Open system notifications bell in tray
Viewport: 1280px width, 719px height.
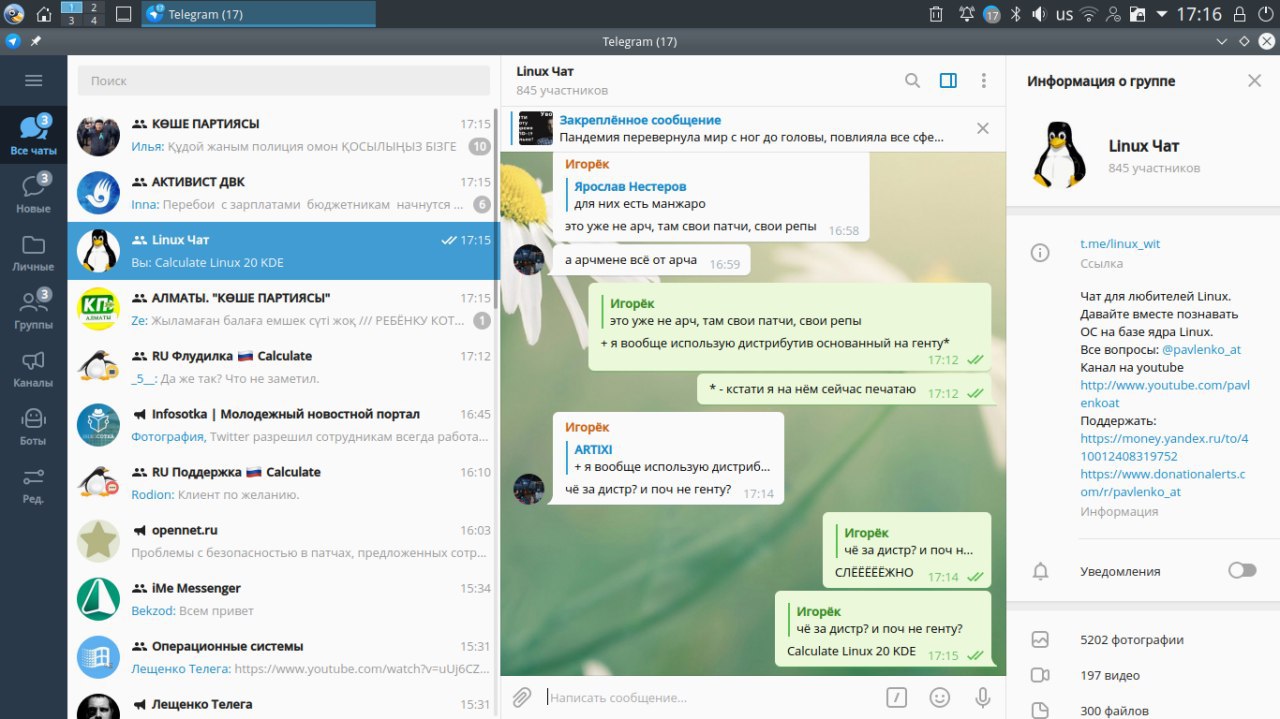[966, 14]
